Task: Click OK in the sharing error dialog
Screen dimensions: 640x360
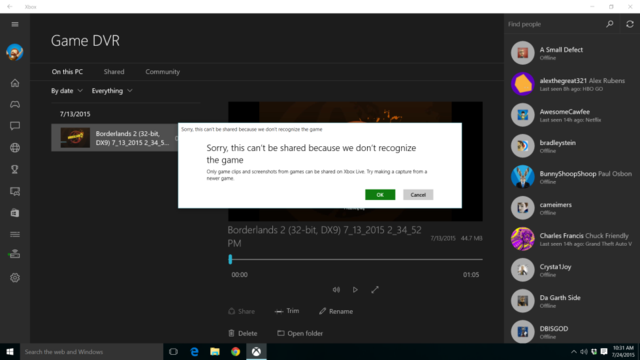Action: (380, 195)
